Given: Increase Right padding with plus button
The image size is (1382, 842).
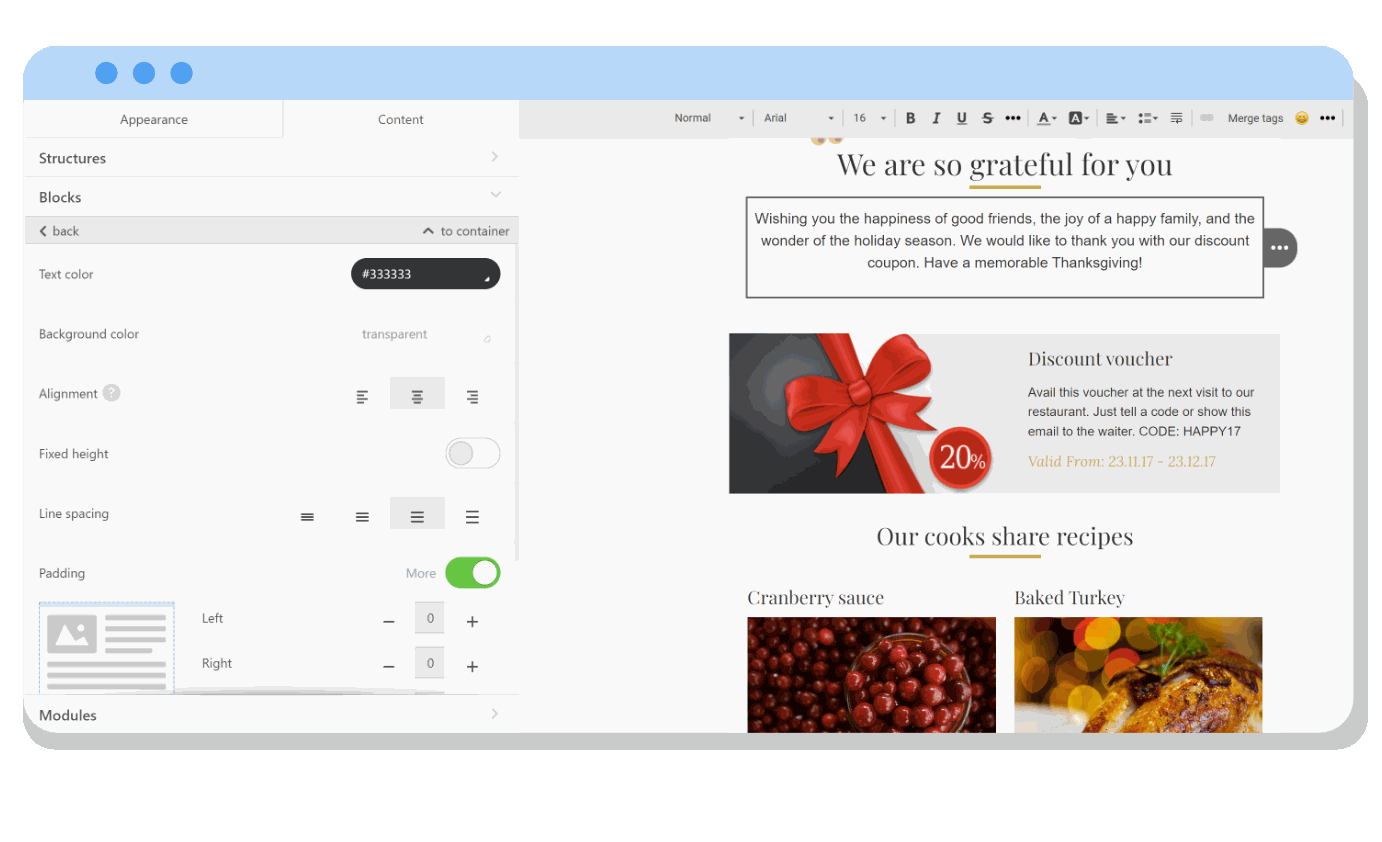Looking at the screenshot, I should (472, 667).
